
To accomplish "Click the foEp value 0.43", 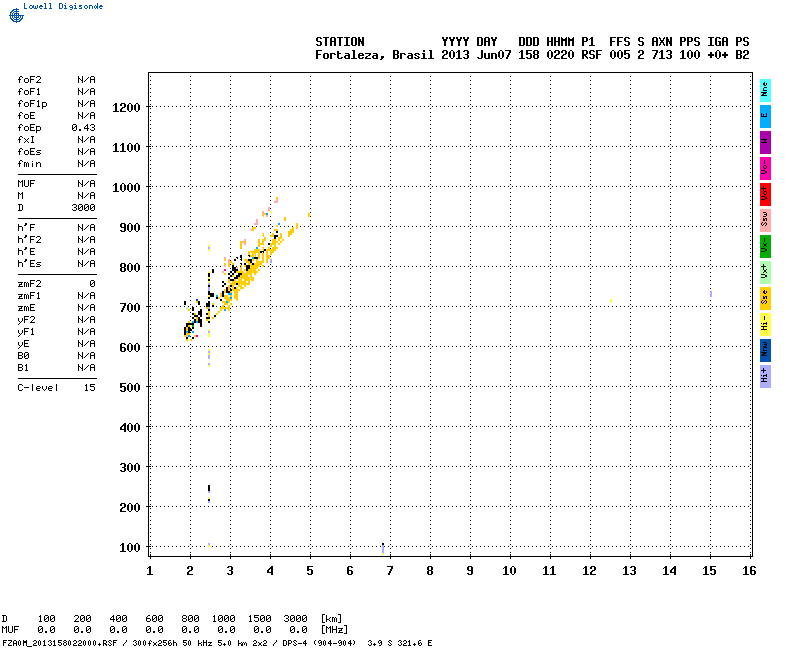I will [84, 128].
